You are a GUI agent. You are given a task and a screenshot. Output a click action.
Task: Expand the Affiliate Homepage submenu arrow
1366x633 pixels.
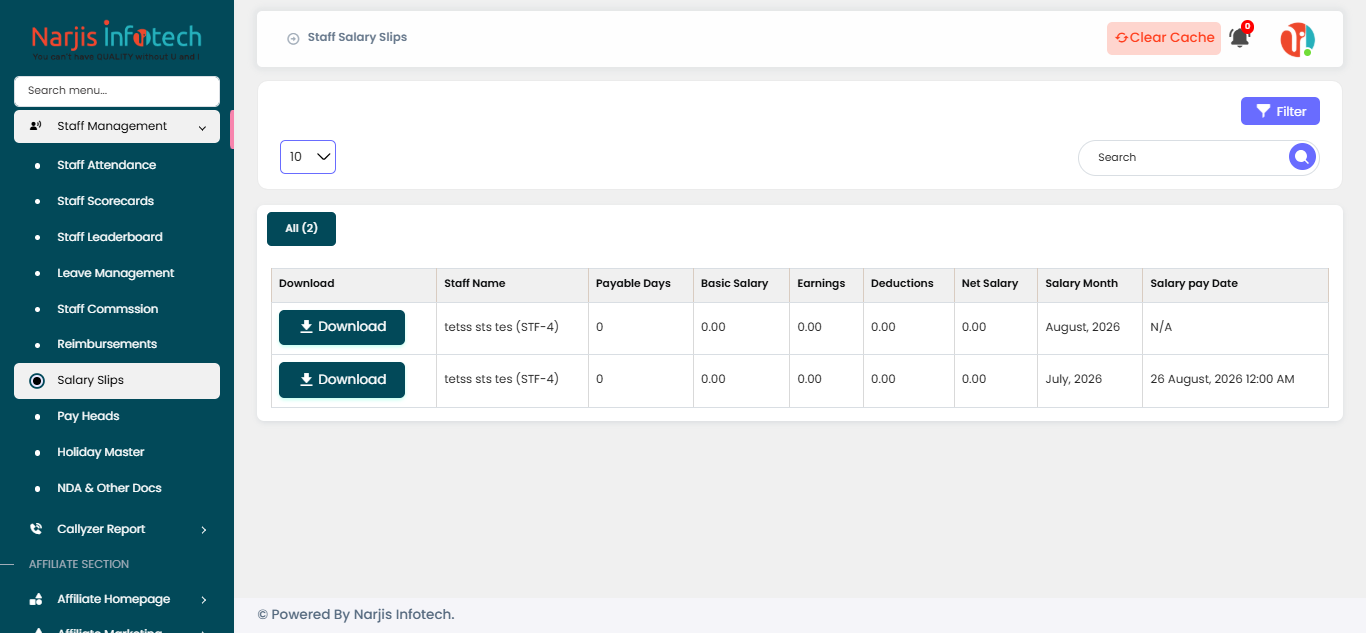(x=203, y=599)
